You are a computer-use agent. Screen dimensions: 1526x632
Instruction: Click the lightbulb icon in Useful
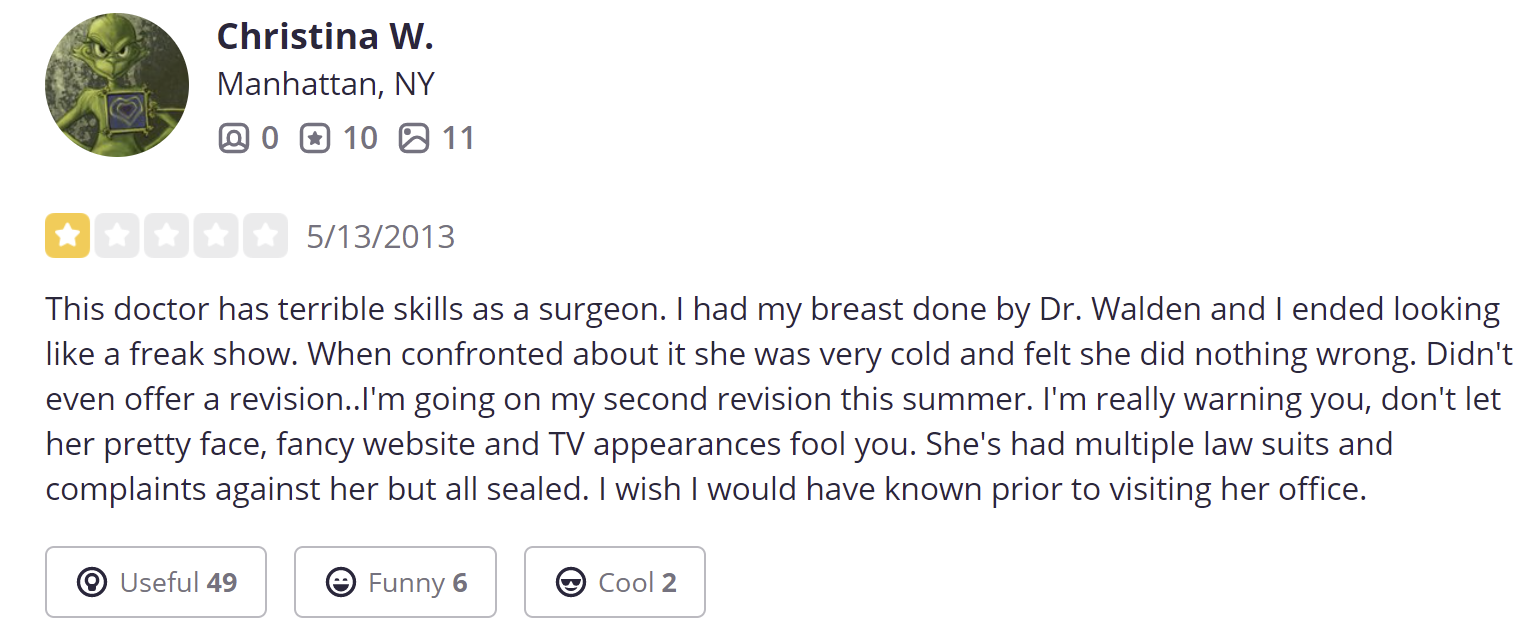click(92, 582)
